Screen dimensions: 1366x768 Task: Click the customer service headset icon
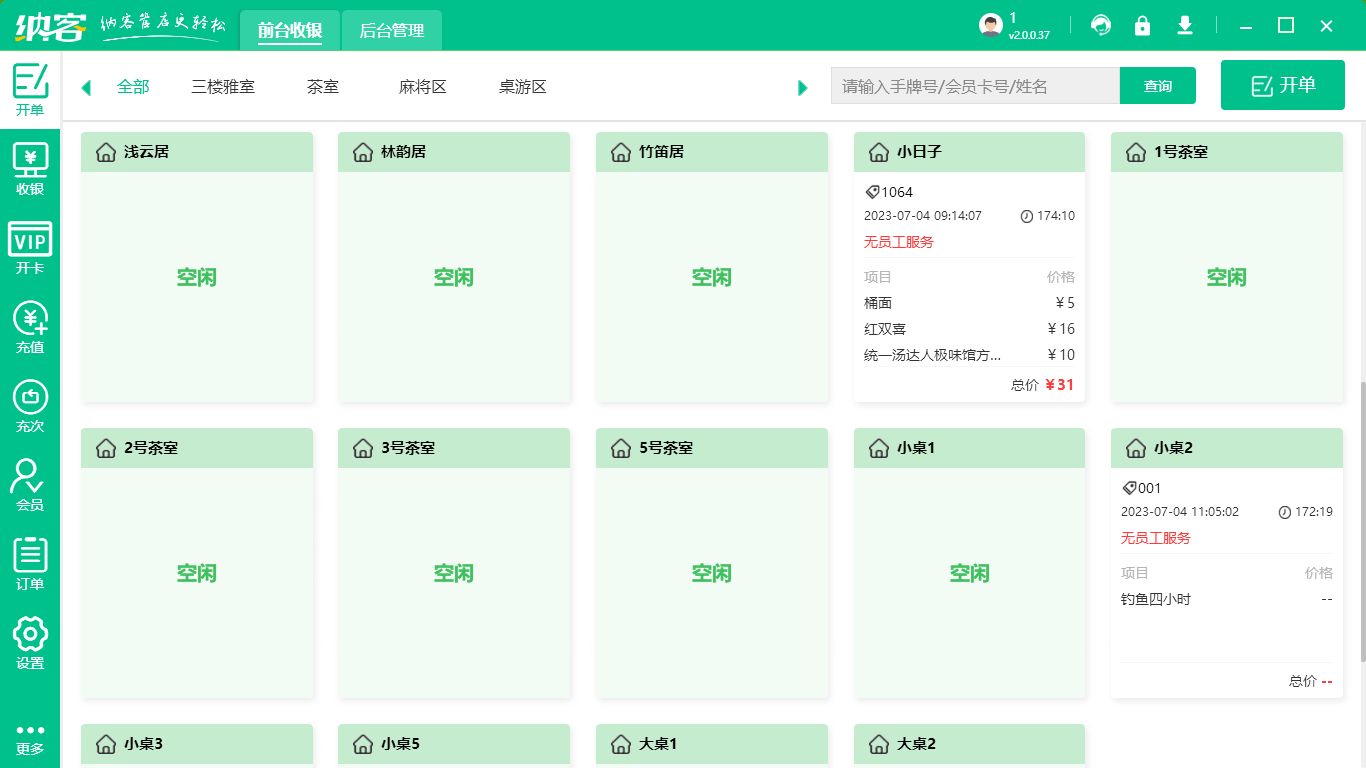1101,25
